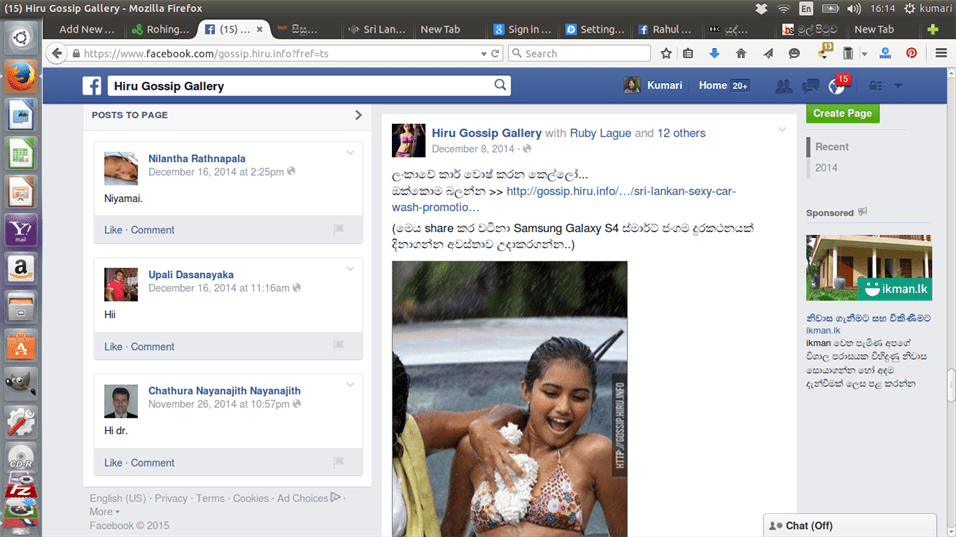Switch to the Sri Lan... tab
This screenshot has width=956, height=537.
377,29
